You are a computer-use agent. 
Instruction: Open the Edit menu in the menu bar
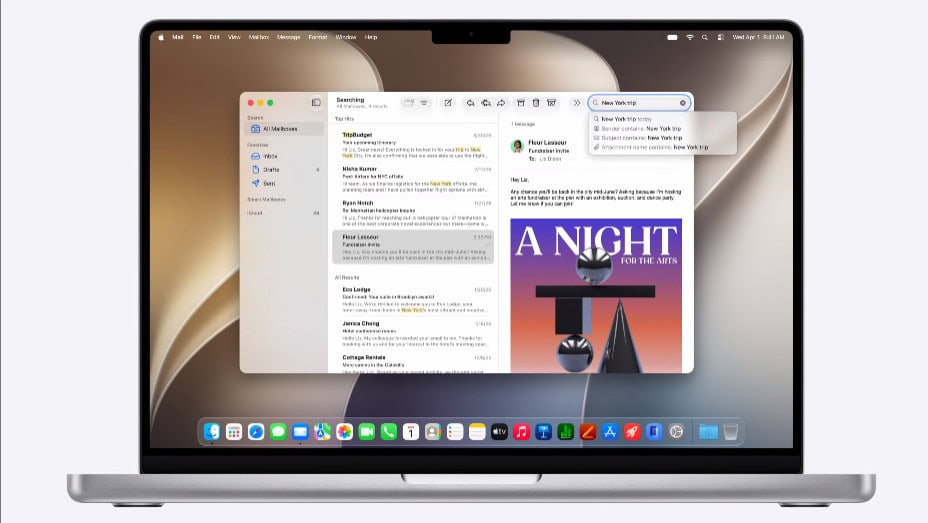coord(214,37)
